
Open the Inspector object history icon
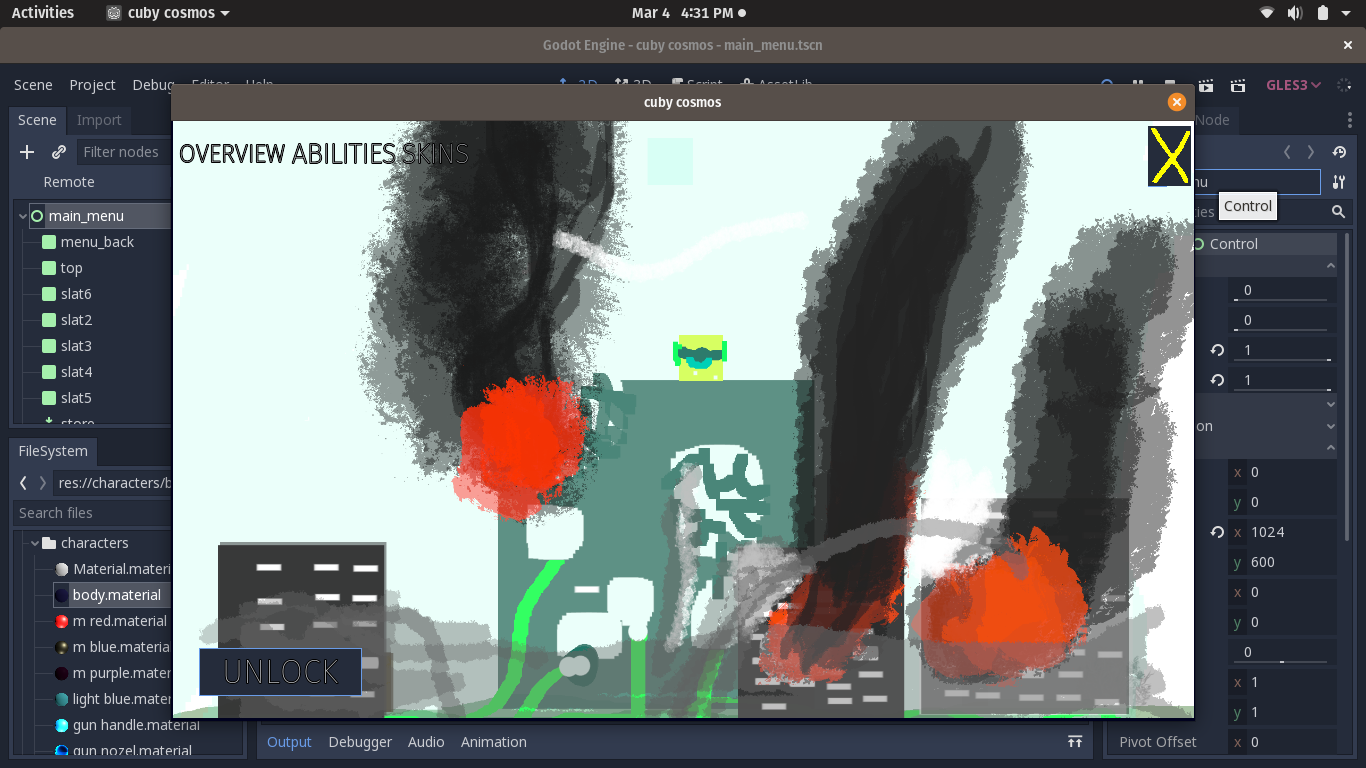1339,152
